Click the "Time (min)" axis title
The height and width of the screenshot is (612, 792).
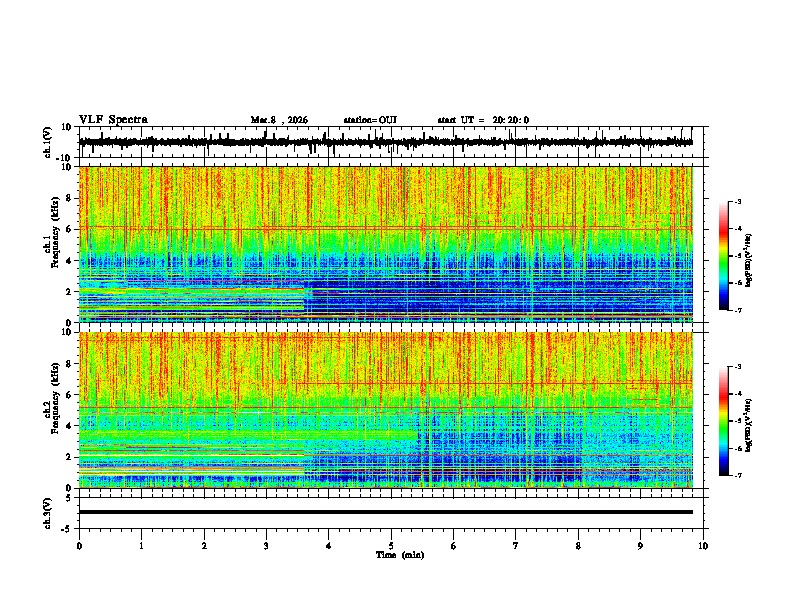(400, 555)
